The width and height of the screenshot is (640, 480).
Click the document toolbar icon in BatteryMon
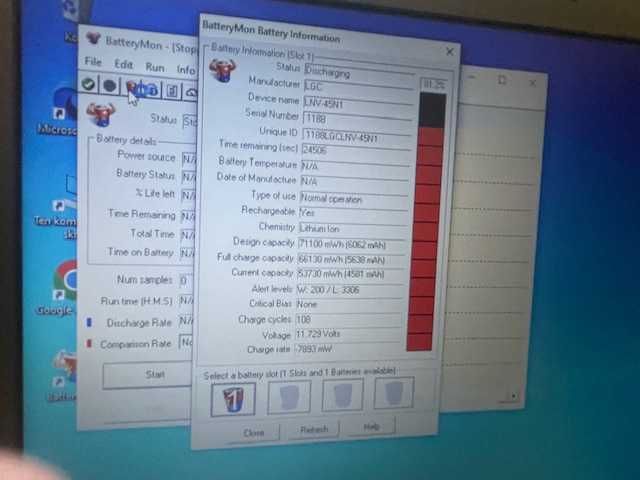[x=172, y=91]
